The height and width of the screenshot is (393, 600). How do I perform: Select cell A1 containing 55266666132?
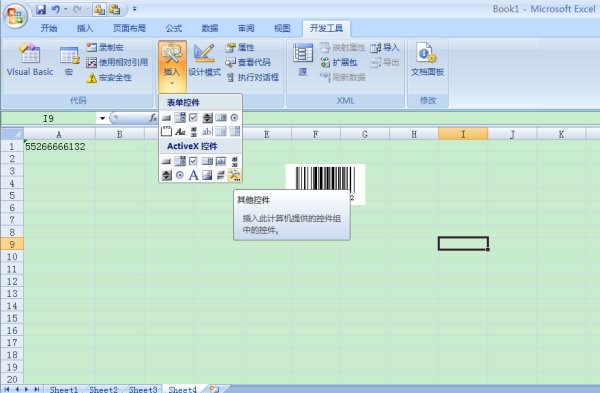tap(59, 146)
